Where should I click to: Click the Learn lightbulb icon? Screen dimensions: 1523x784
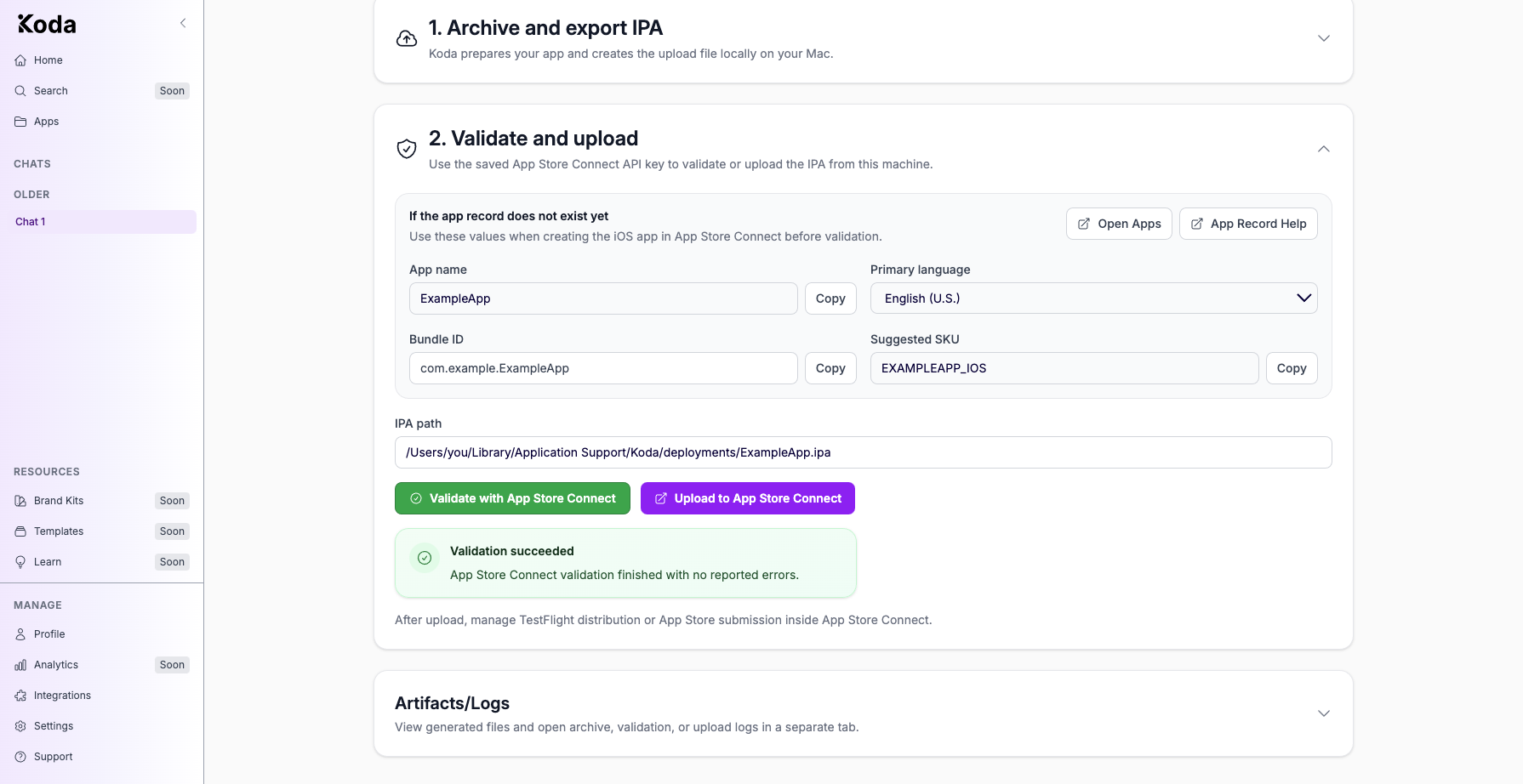[x=20, y=562]
